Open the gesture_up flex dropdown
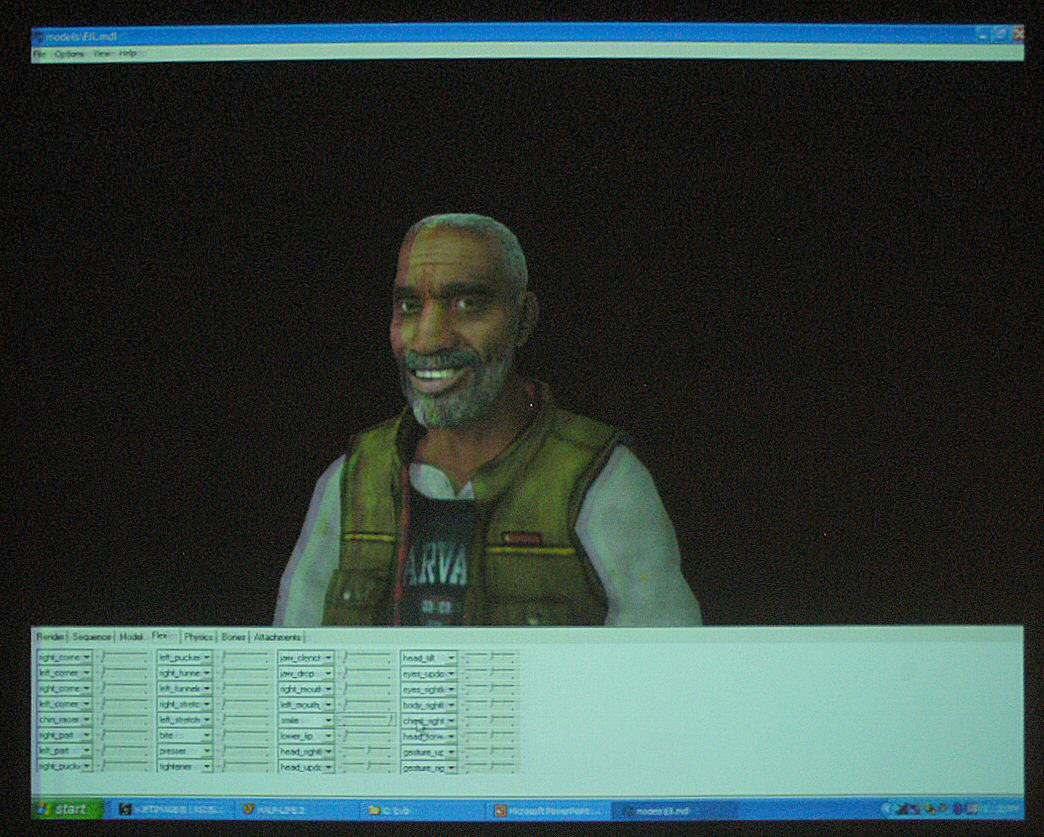Viewport: 1044px width, 837px height. click(x=428, y=752)
